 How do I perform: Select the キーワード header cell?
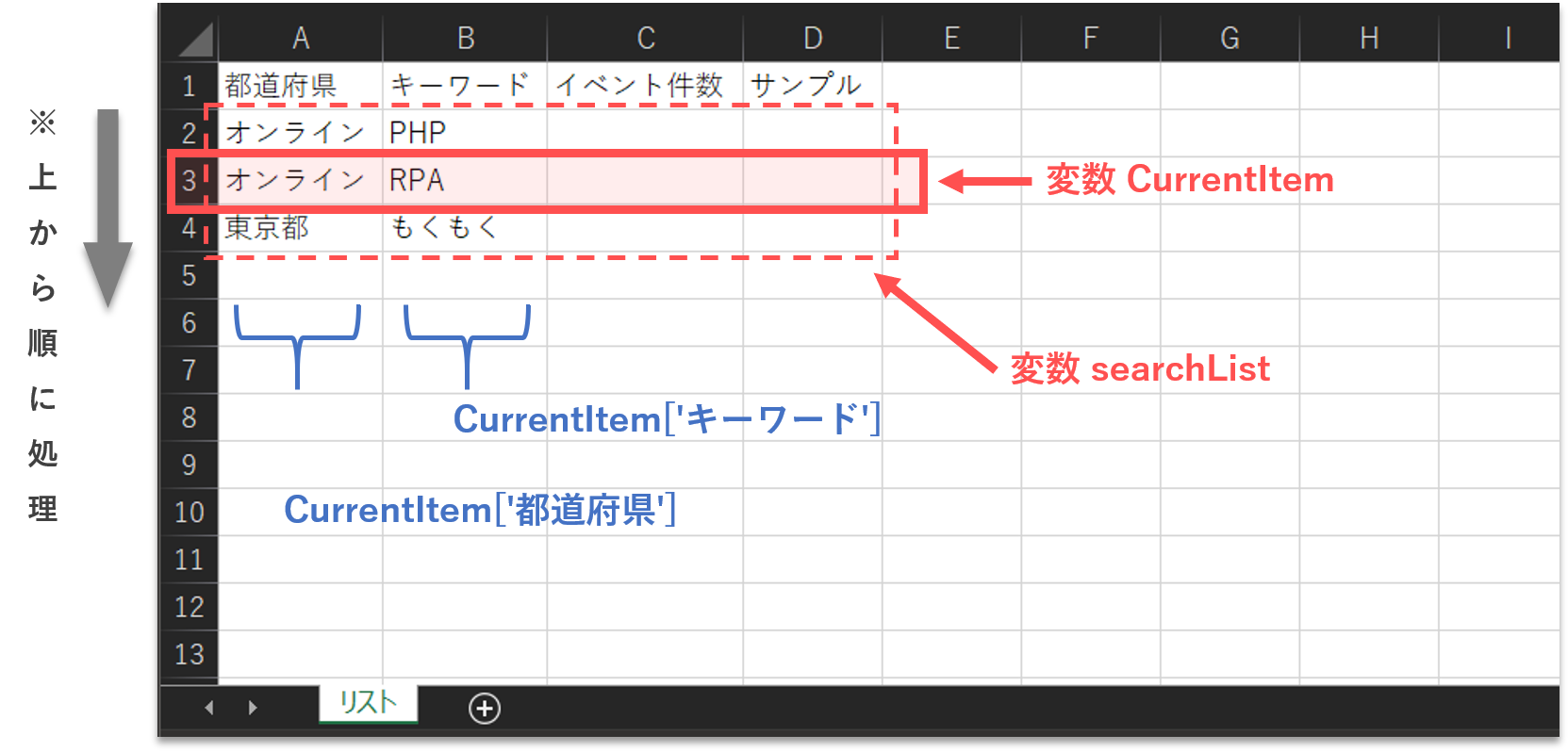[465, 86]
